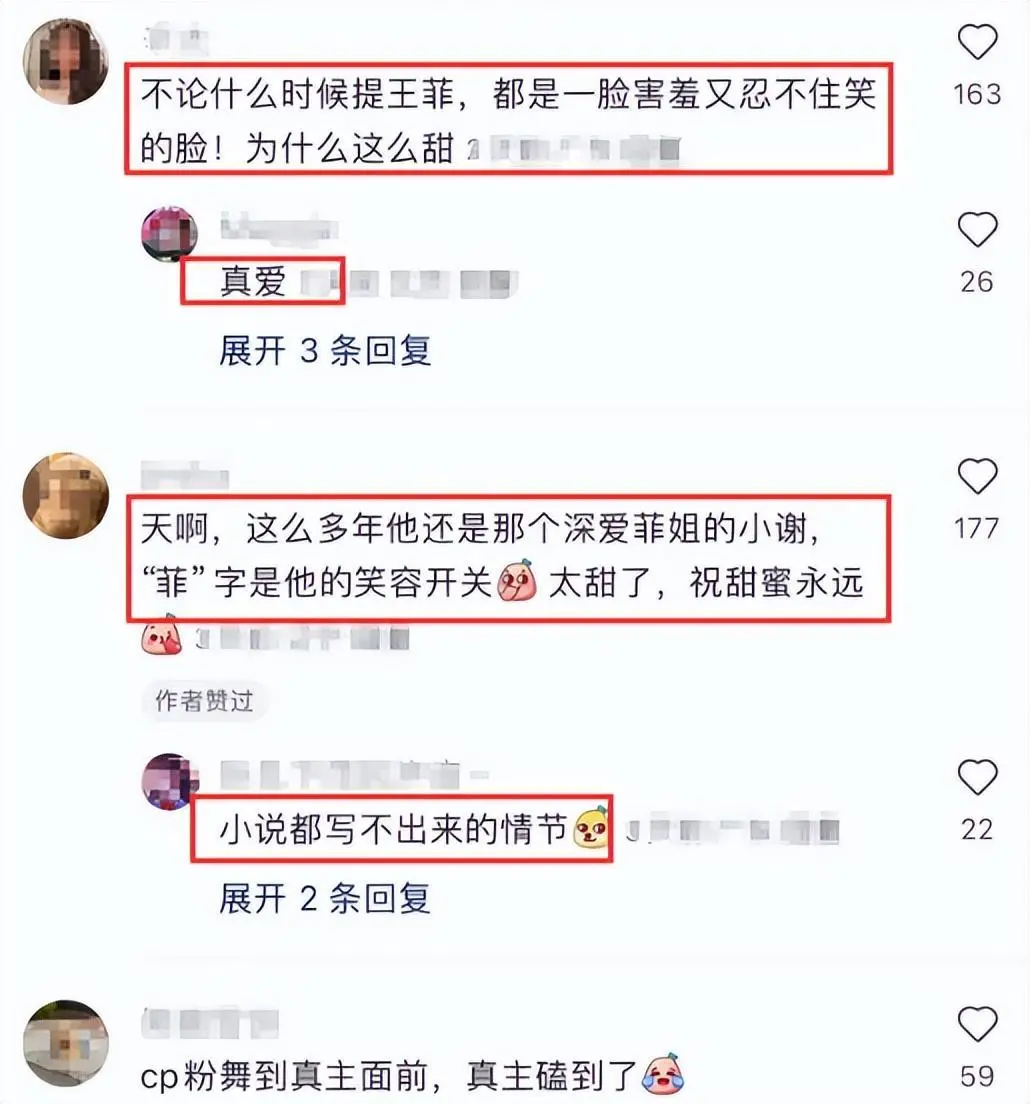This screenshot has width=1030, height=1104.
Task: Expand 展开 2 条回复 replies
Action: point(325,898)
